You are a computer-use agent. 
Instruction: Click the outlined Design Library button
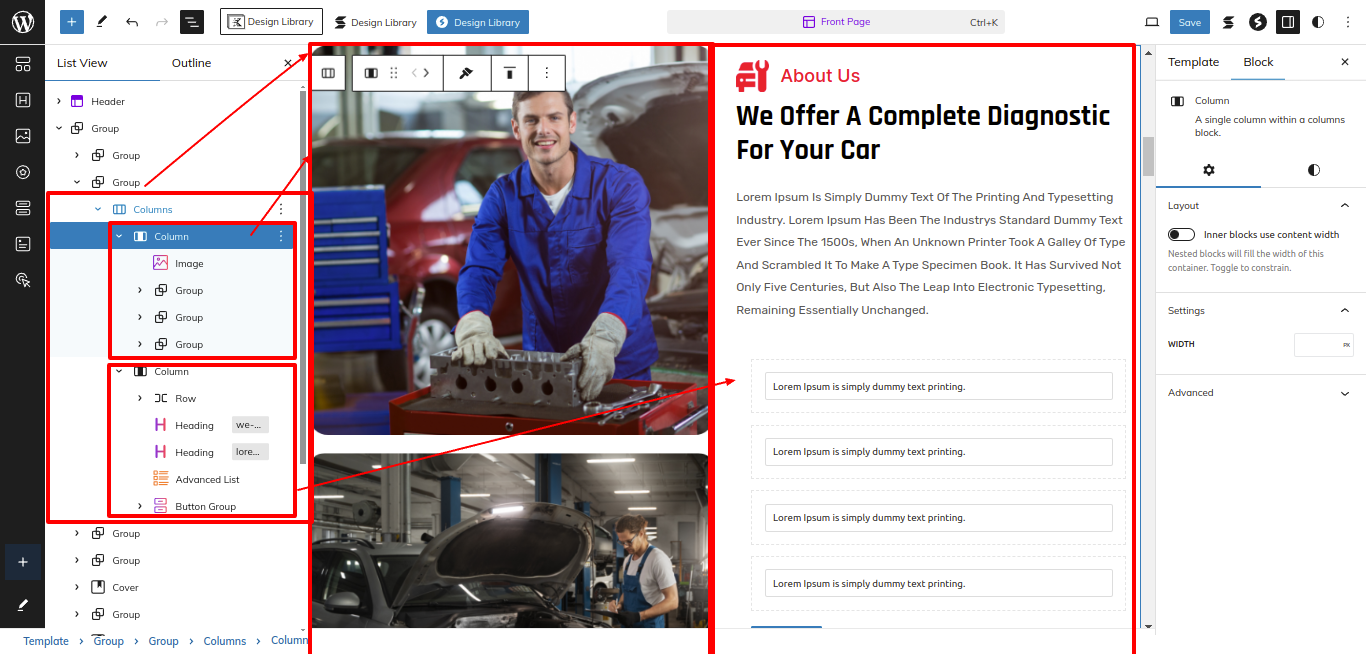[271, 21]
